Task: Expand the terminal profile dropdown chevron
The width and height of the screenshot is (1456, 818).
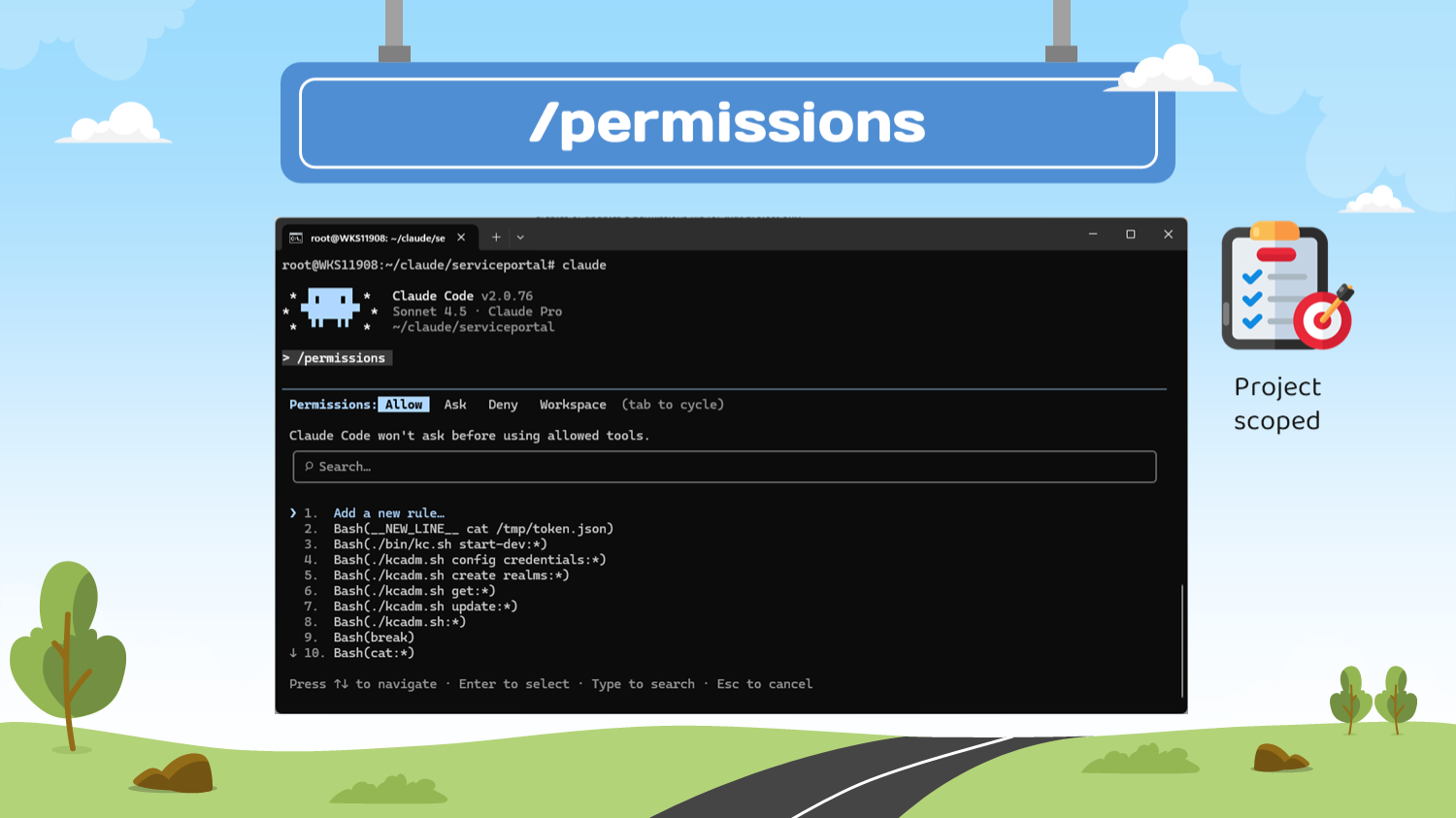Action: [520, 238]
